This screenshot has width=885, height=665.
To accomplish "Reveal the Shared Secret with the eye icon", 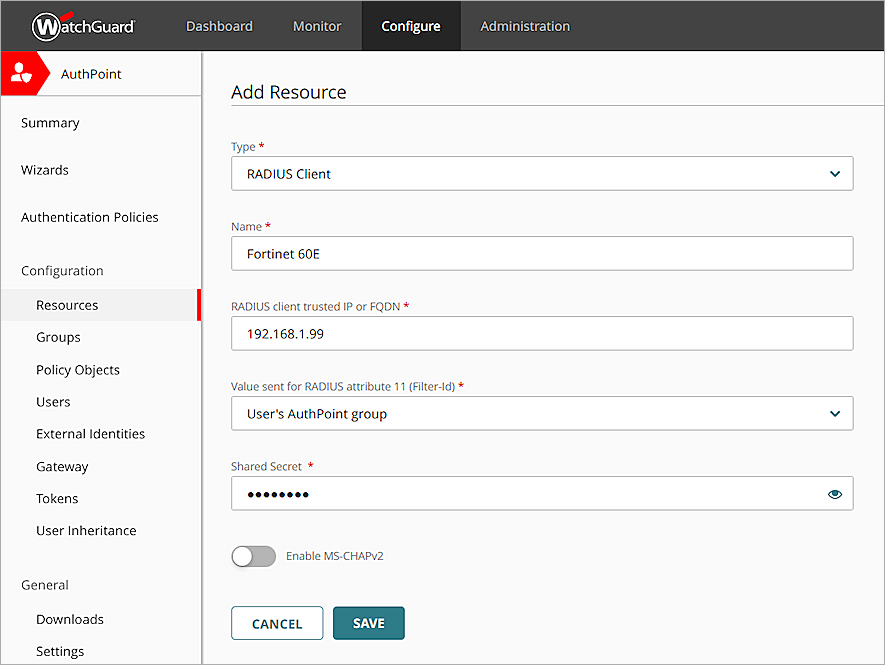I will point(834,493).
